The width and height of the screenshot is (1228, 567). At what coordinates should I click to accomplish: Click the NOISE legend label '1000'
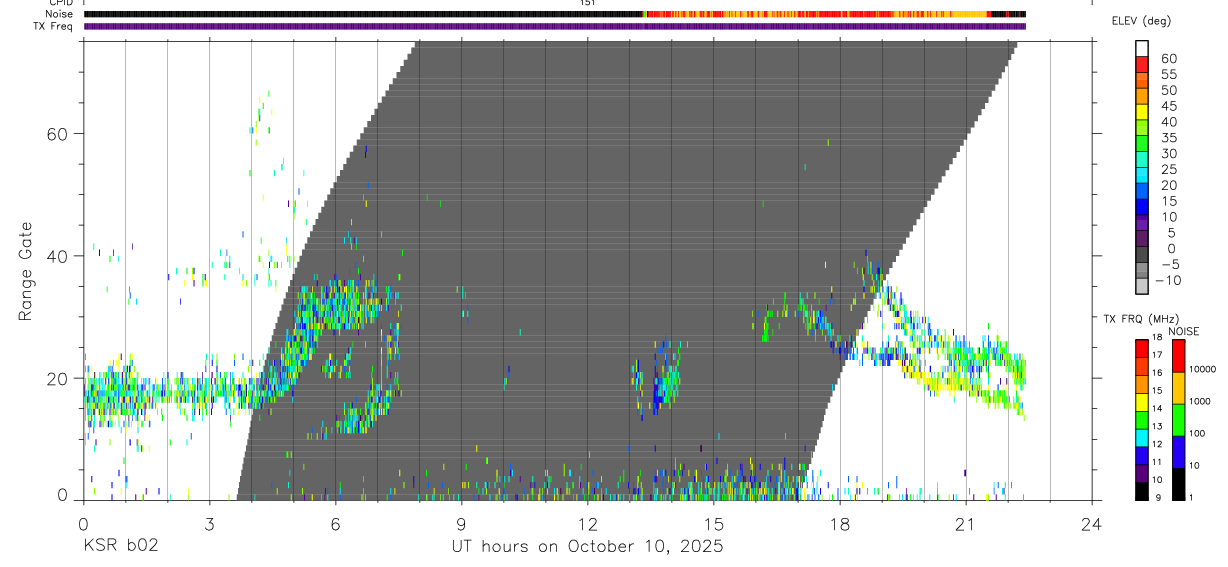(1202, 401)
